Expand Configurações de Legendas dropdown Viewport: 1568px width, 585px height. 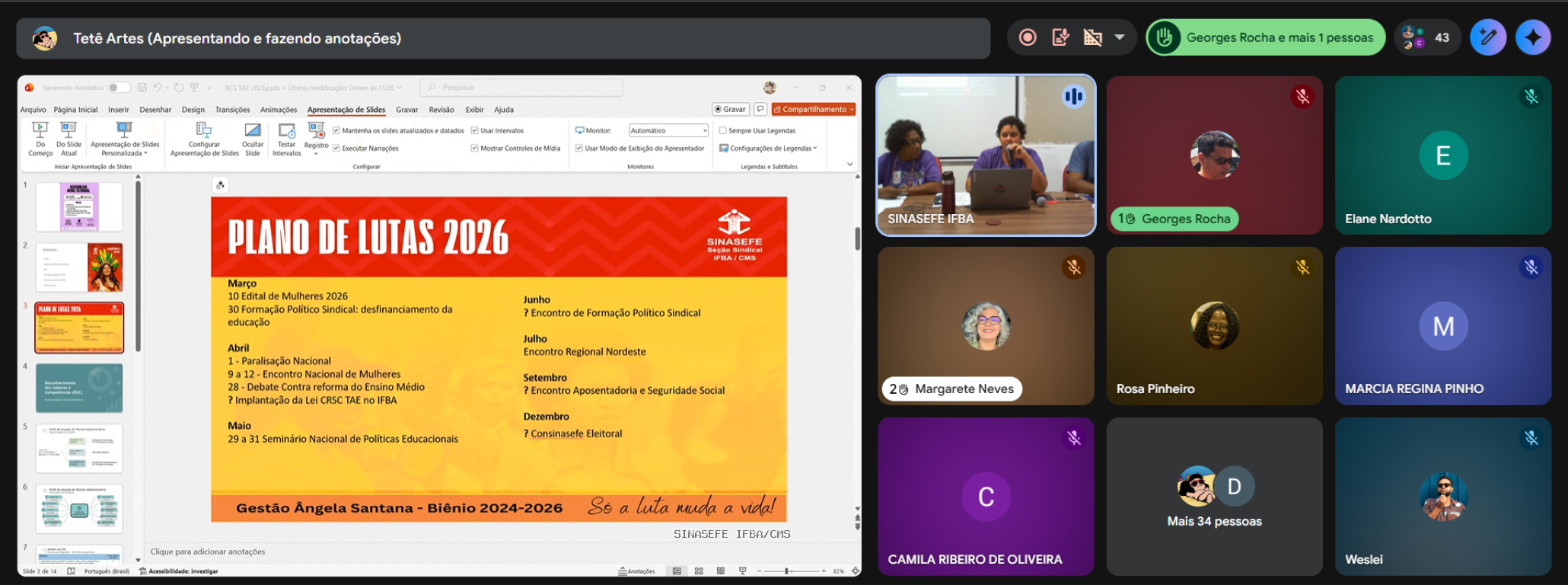coord(770,149)
